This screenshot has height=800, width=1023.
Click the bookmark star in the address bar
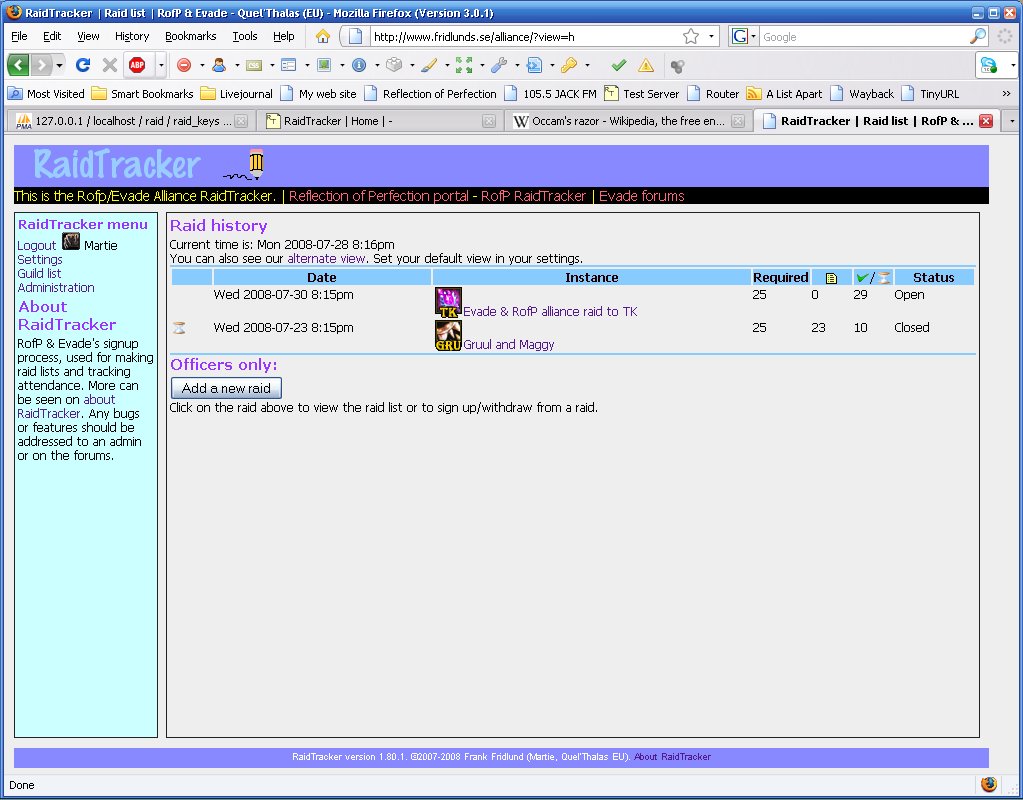tap(691, 36)
